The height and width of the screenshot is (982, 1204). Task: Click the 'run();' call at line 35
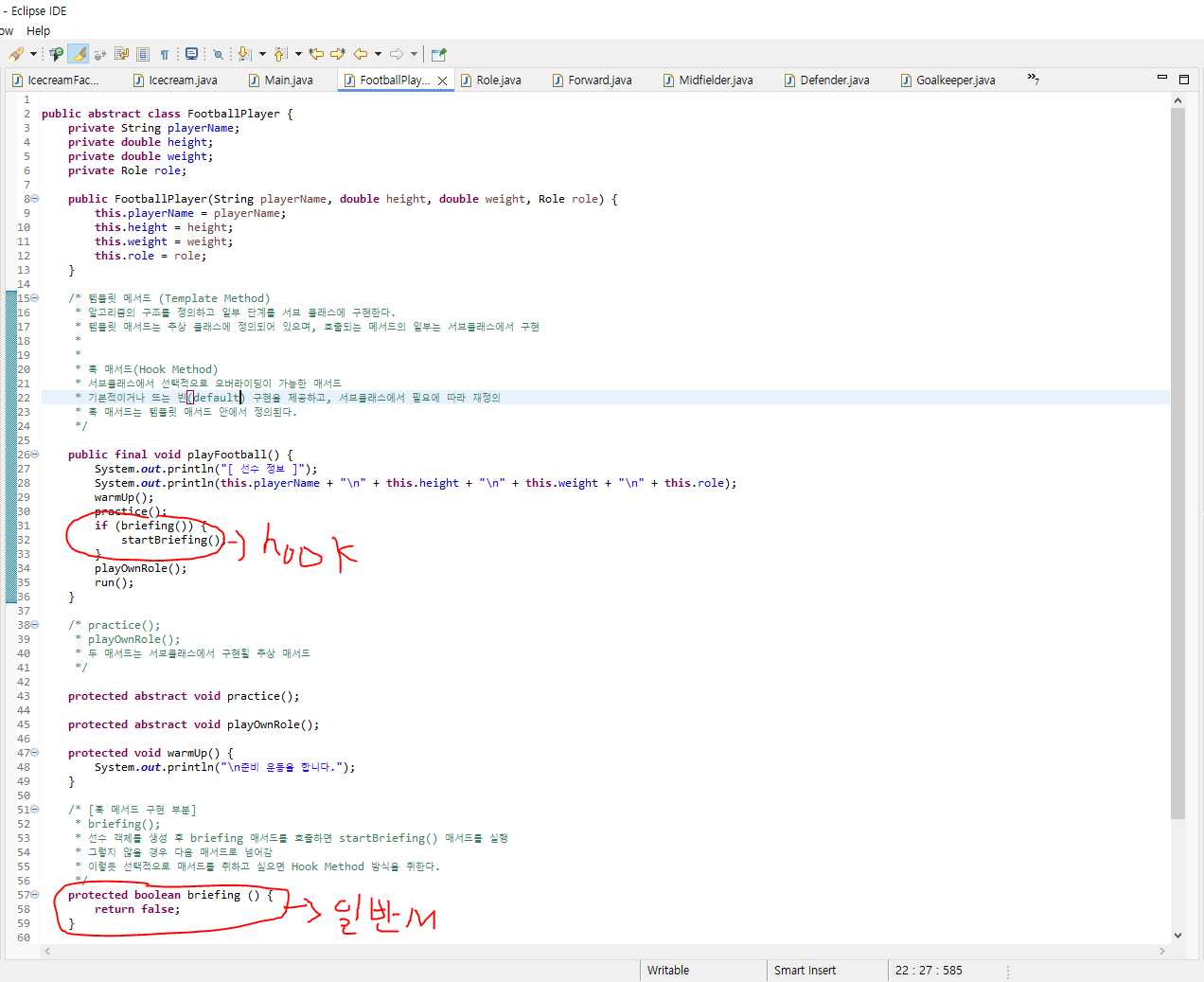click(115, 582)
